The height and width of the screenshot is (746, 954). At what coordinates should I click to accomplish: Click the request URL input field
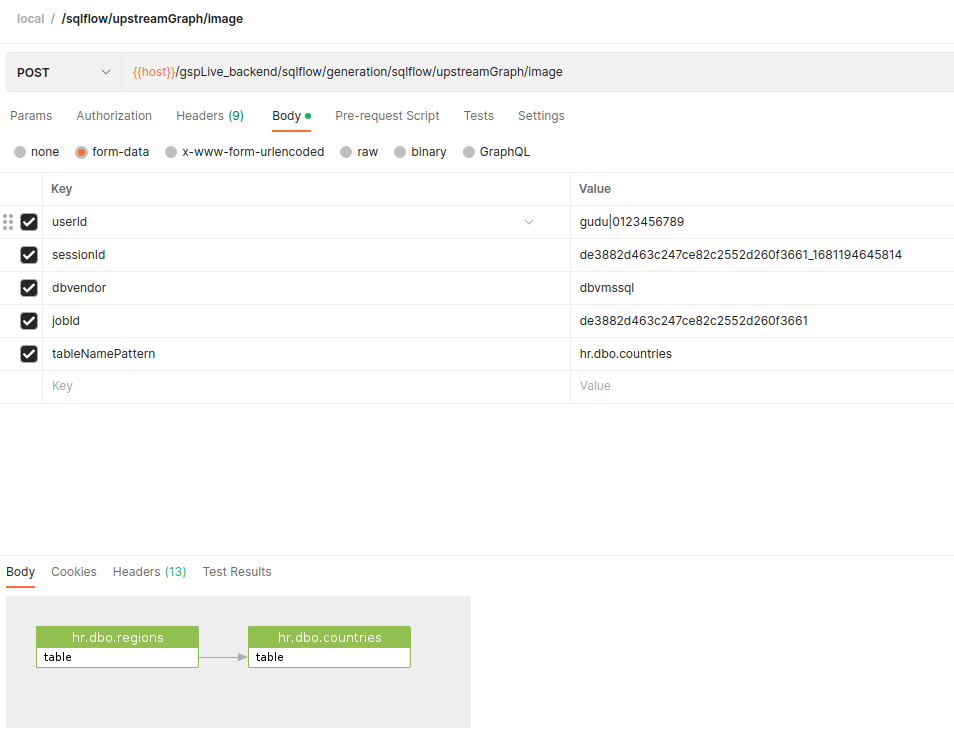540,72
